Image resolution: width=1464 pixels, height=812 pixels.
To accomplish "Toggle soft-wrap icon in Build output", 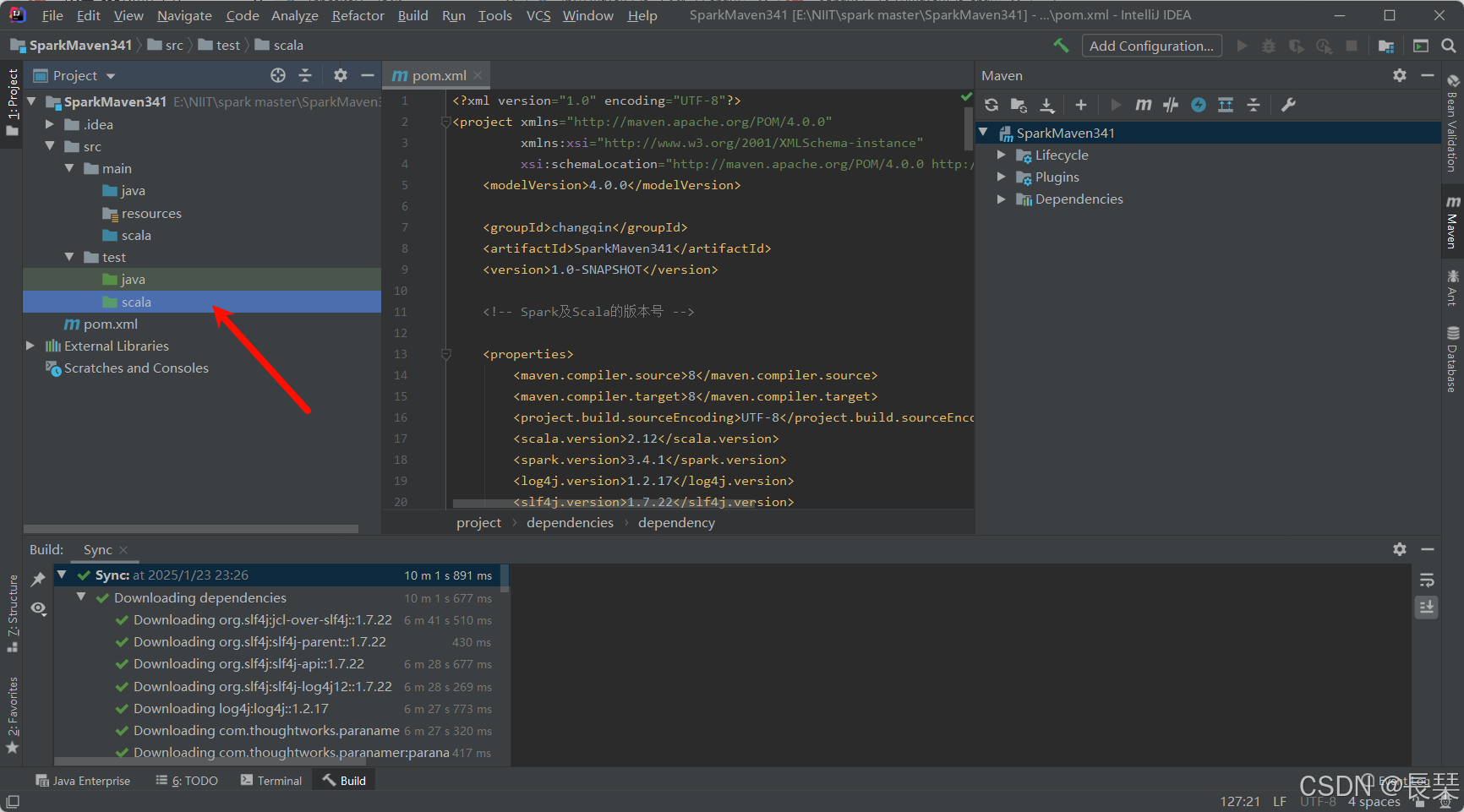I will point(1427,580).
